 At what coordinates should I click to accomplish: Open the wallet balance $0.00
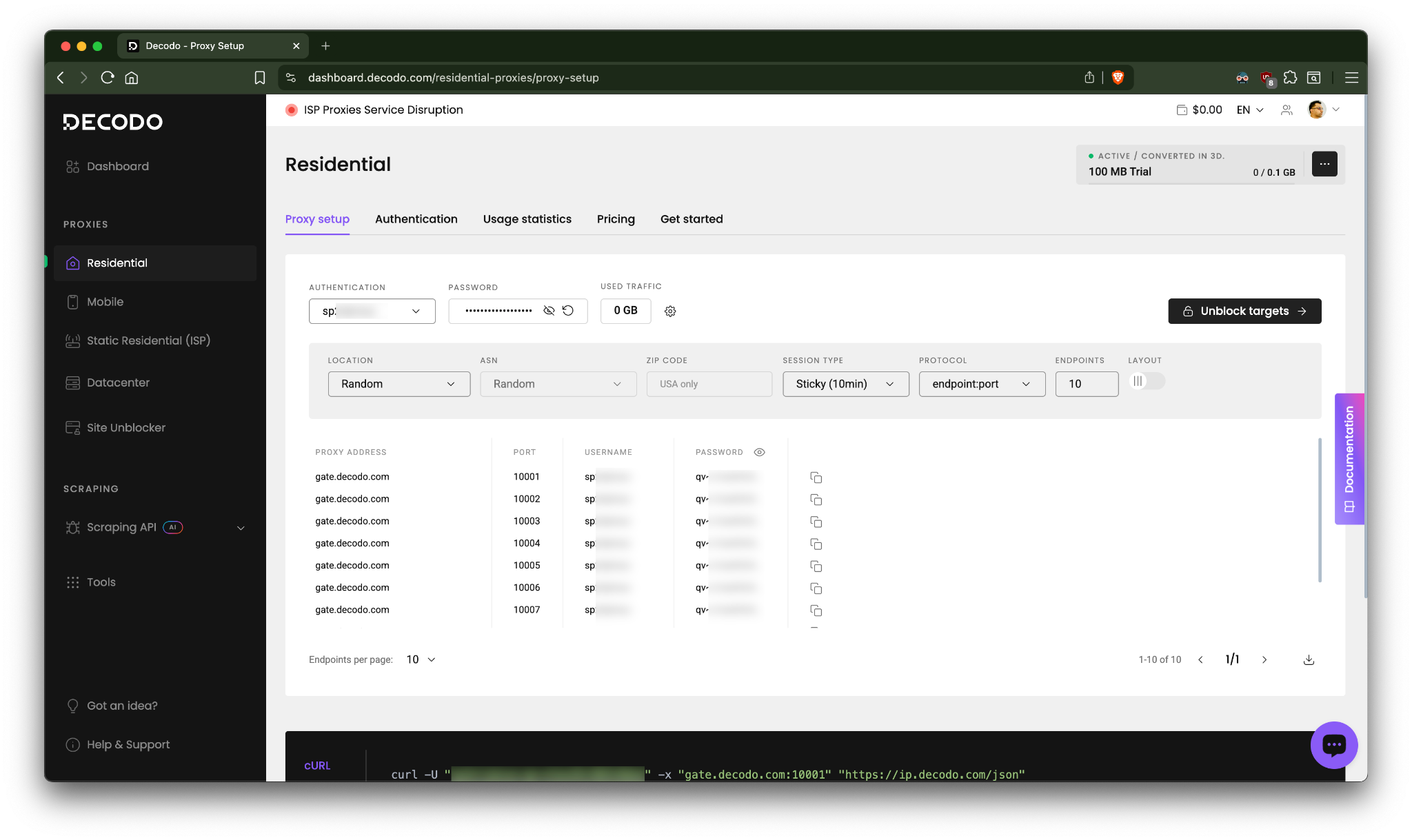point(1199,110)
